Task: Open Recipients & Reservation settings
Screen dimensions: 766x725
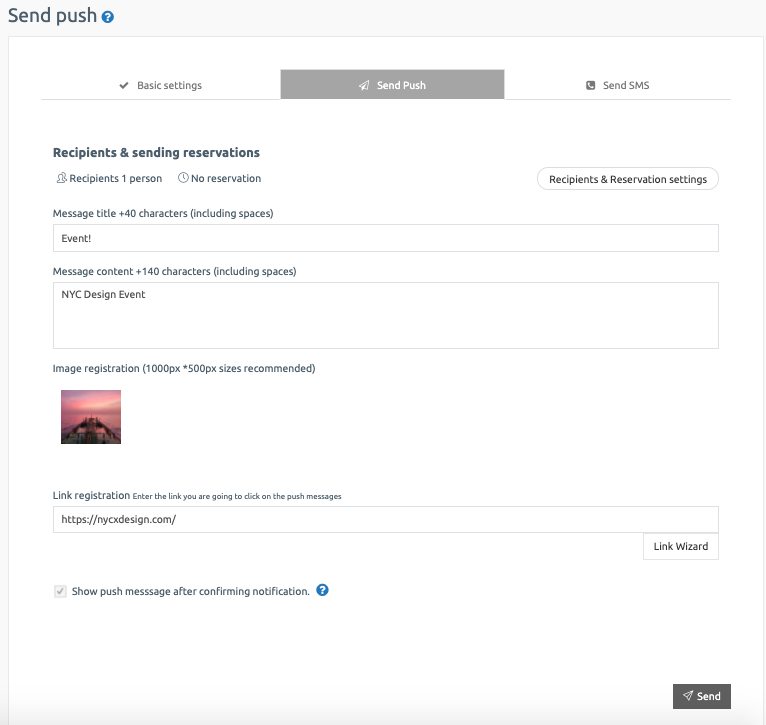Action: (627, 180)
